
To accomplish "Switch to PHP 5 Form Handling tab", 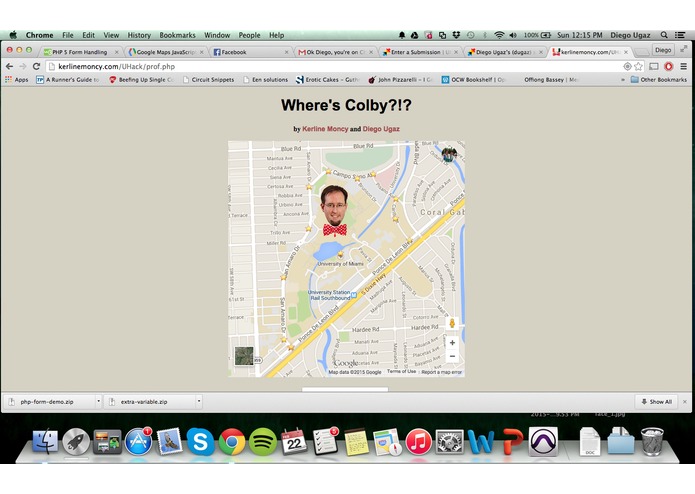I will click(x=80, y=52).
